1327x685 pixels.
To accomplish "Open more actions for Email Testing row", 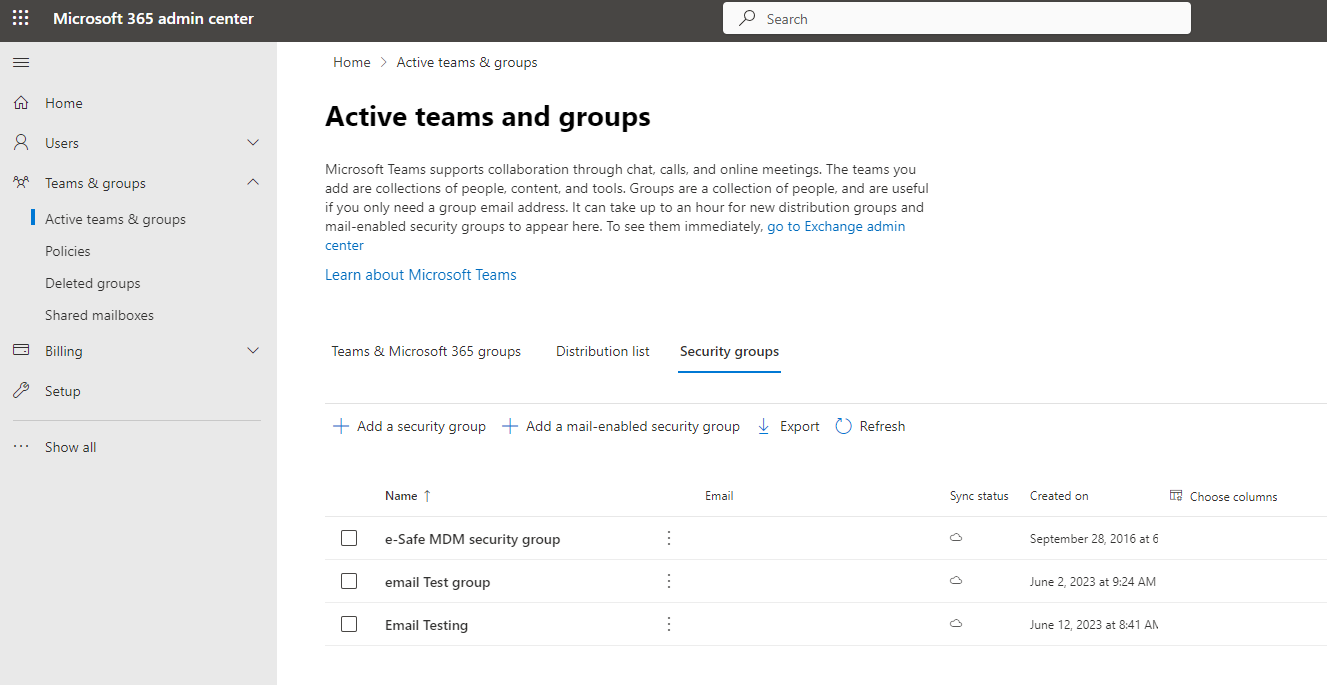I will (669, 624).
